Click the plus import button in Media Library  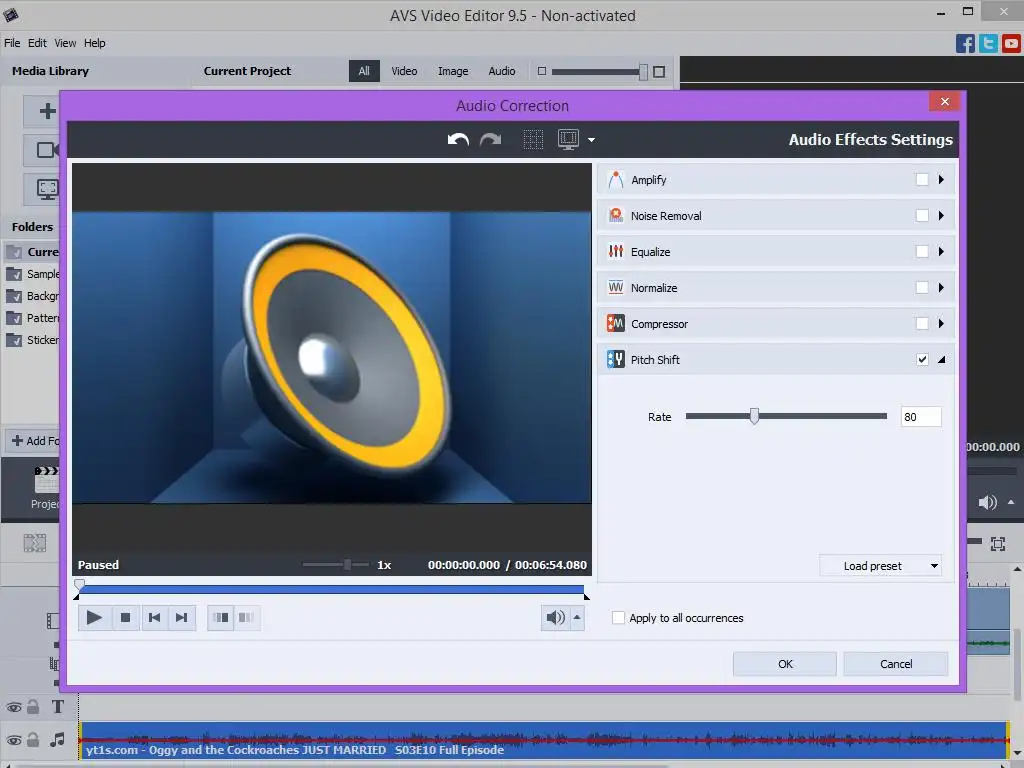pos(47,111)
